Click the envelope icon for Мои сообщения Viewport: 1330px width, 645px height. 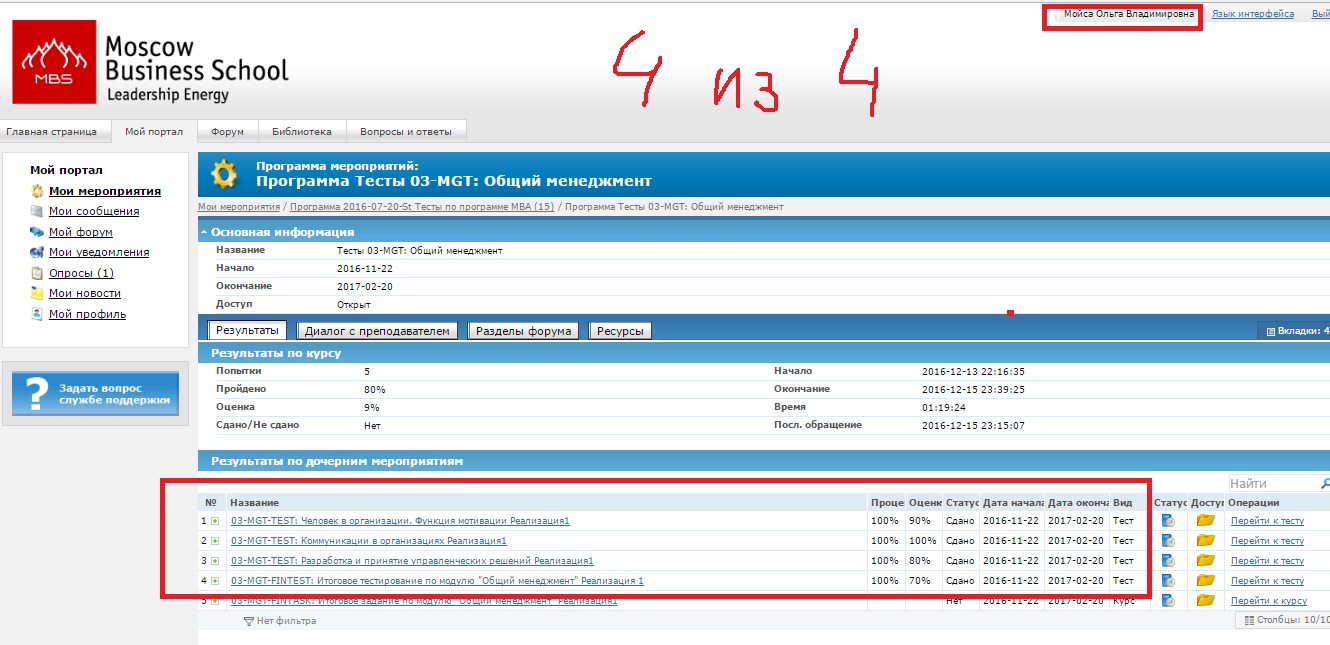38,212
